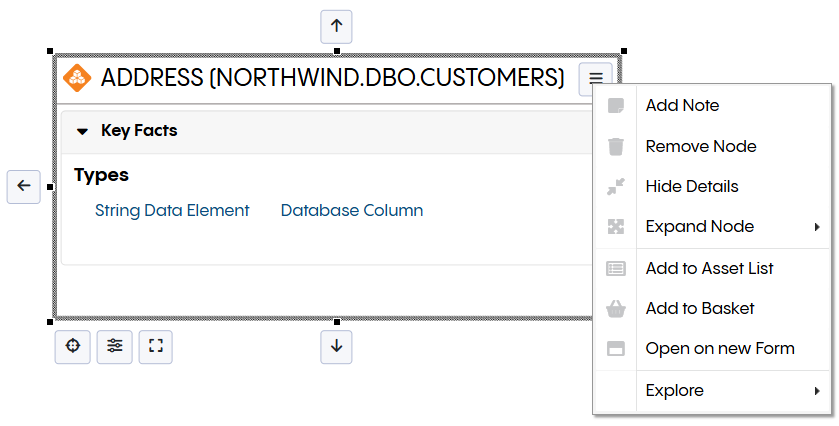The image size is (839, 426).
Task: Click the orange database column icon
Action: click(77, 78)
